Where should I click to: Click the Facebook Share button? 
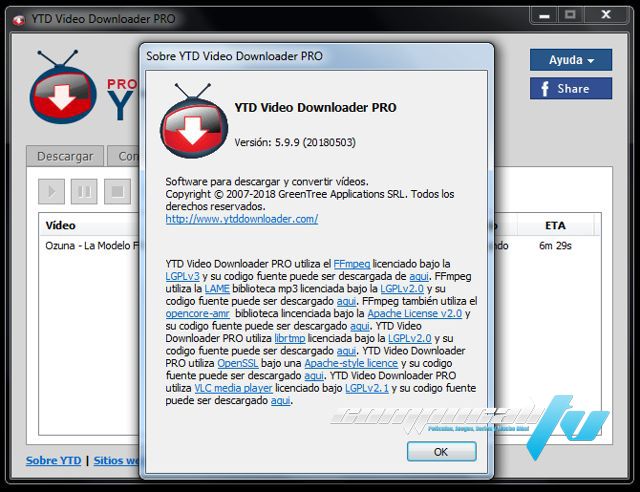[x=571, y=89]
